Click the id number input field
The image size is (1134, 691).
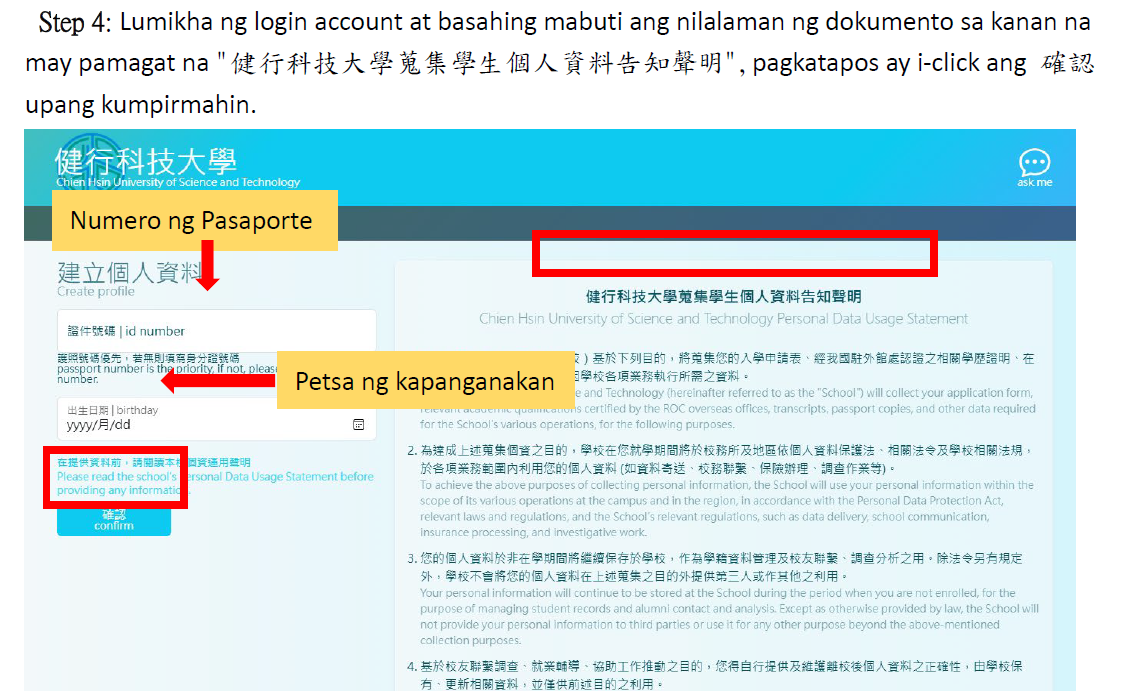(216, 331)
